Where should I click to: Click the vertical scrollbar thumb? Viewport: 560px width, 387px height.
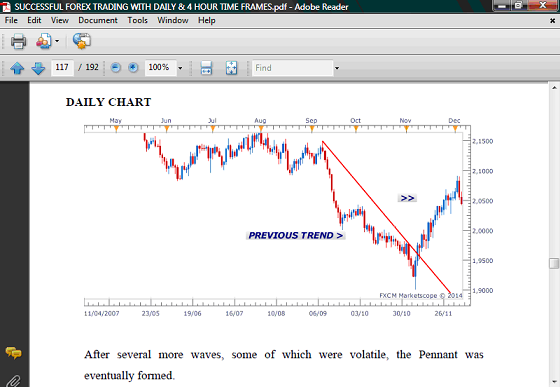(x=554, y=263)
